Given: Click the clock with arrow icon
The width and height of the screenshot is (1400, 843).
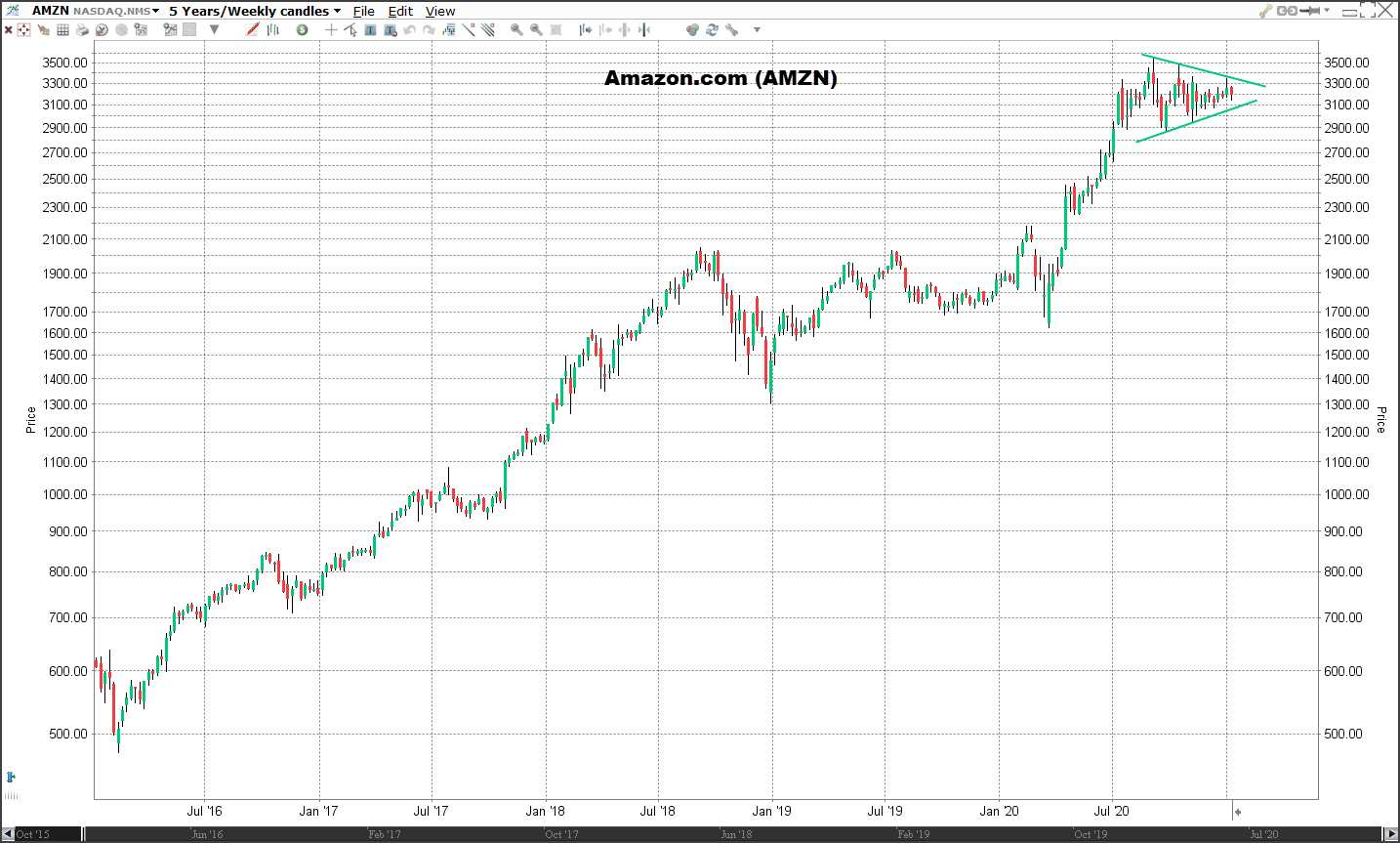Looking at the screenshot, I should coord(102,30).
